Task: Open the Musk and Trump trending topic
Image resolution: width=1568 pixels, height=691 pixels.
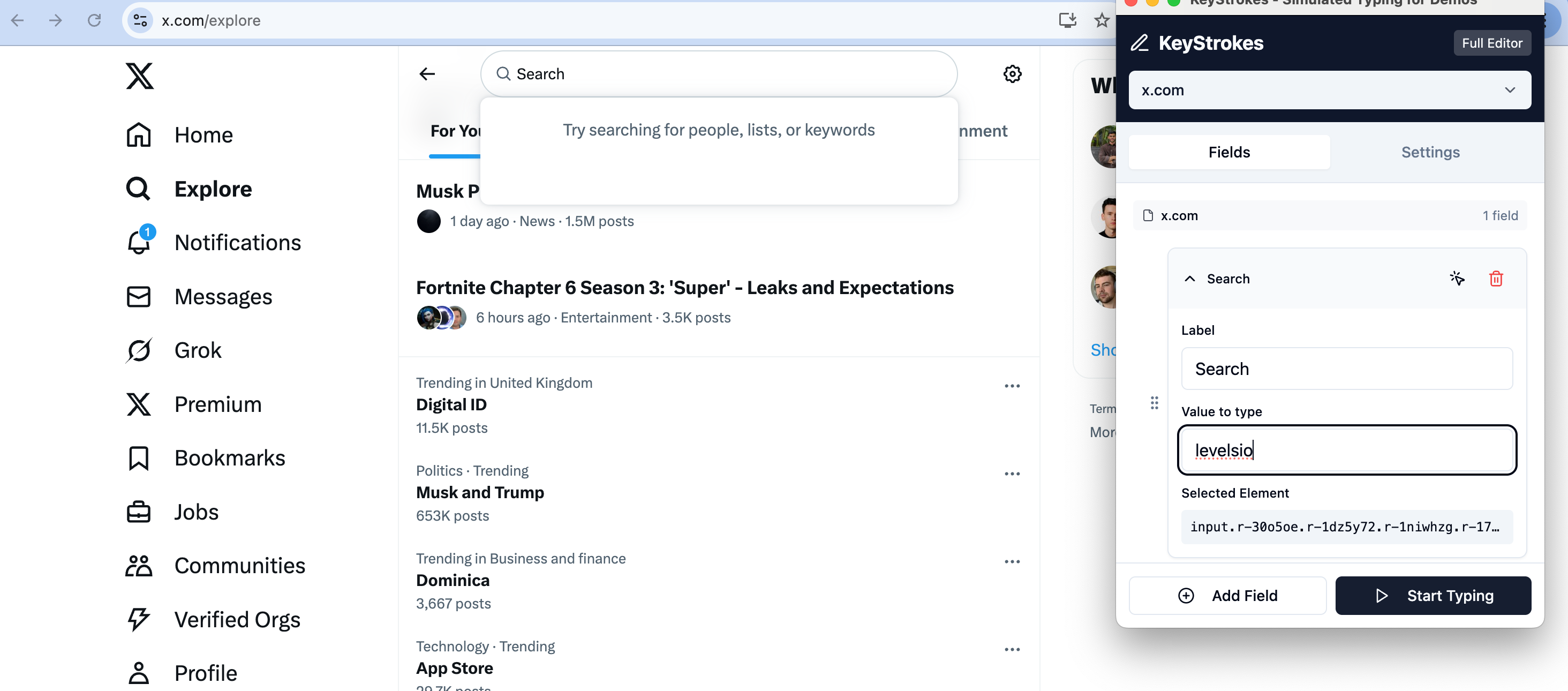Action: coord(480,492)
